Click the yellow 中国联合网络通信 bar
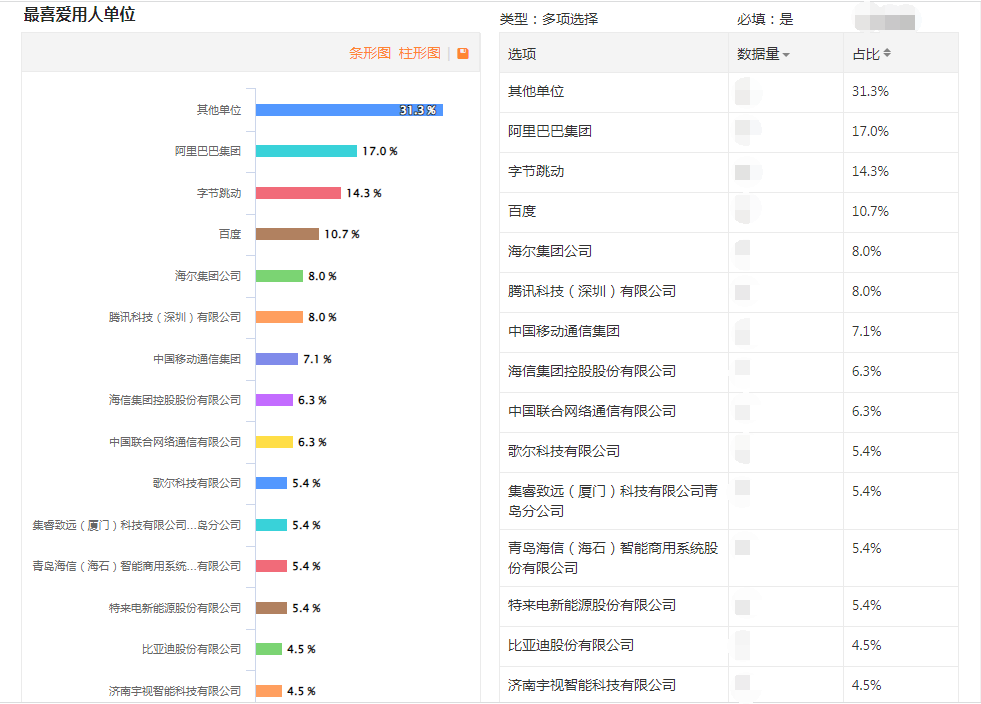Screen dimensions: 981x704 [273, 442]
